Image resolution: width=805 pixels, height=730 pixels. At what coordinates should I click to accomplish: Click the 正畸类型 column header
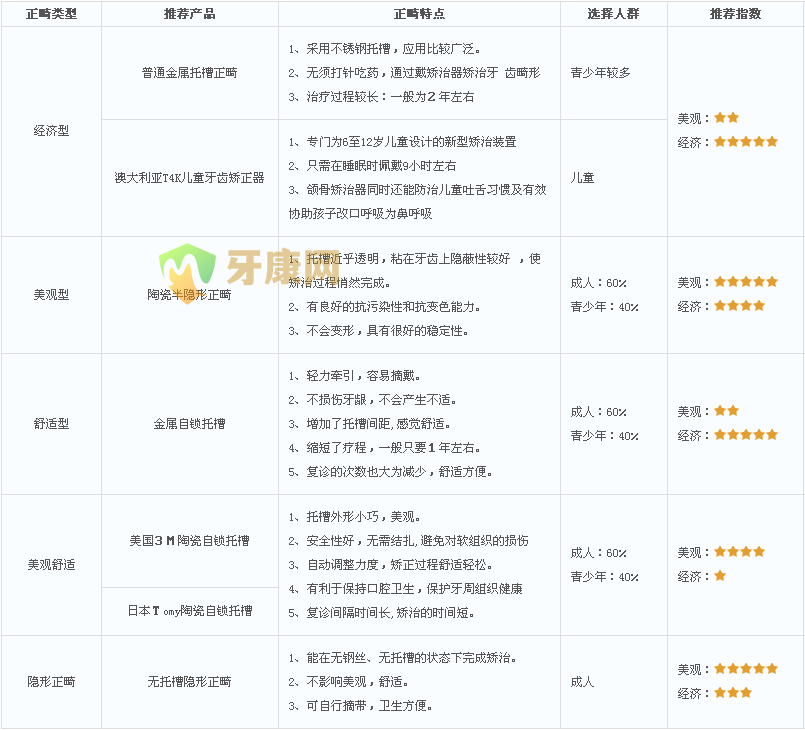point(51,14)
